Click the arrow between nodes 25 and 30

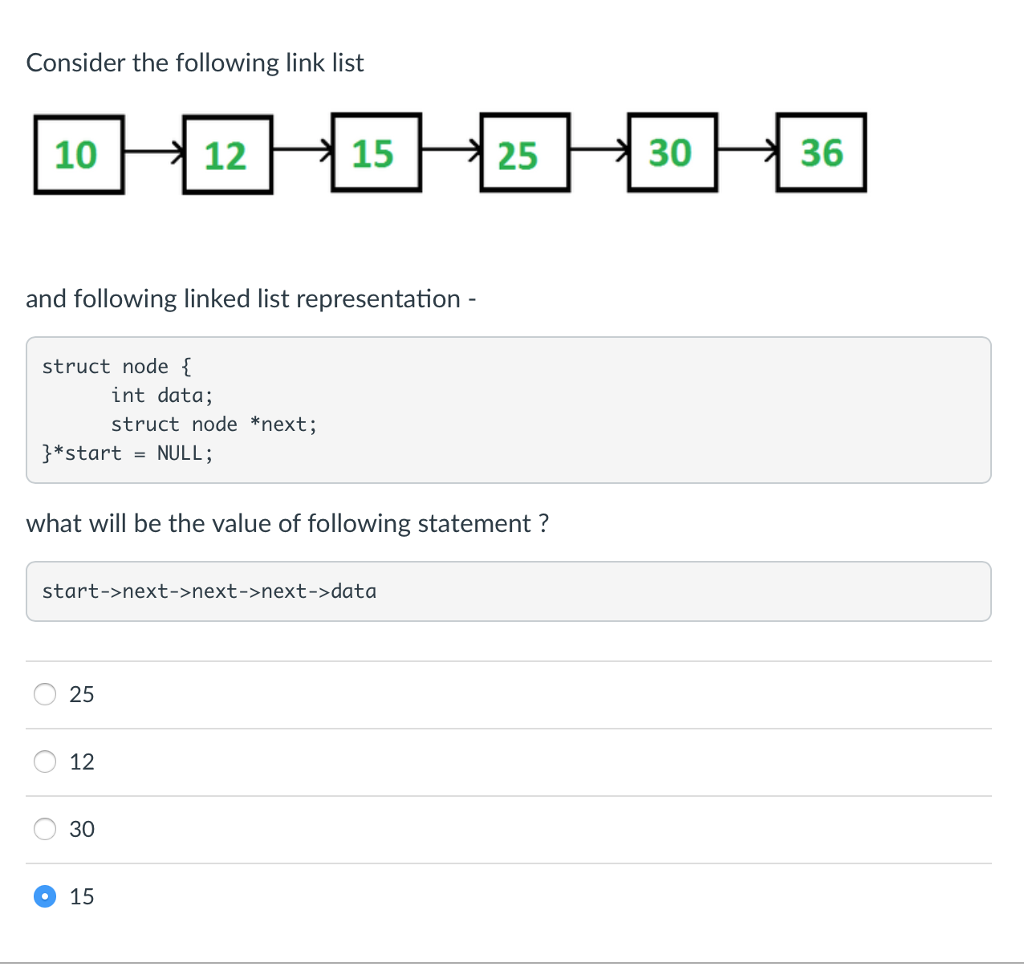599,150
